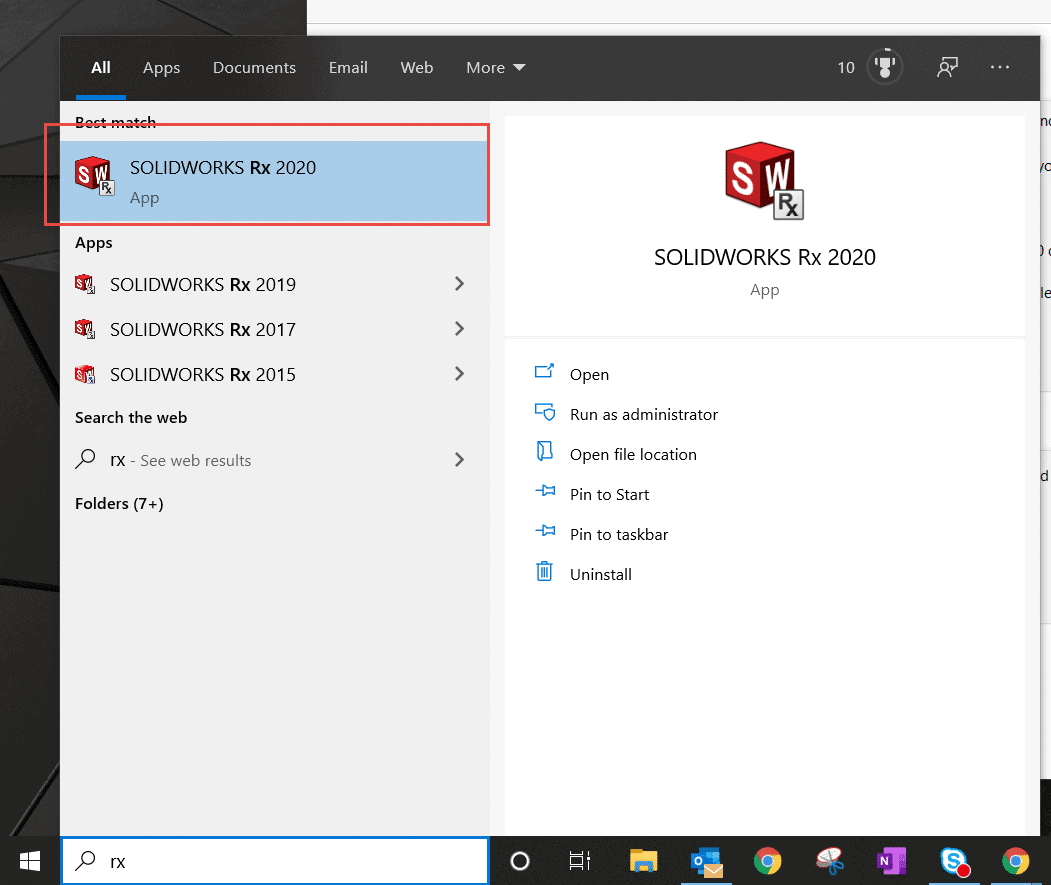
Task: Open File Explorer from the taskbar
Action: click(643, 861)
